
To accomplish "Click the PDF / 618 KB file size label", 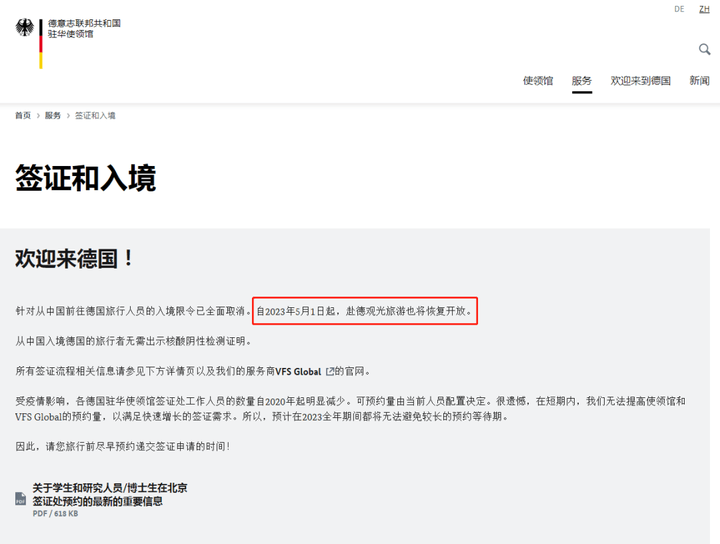I will 54,513.
